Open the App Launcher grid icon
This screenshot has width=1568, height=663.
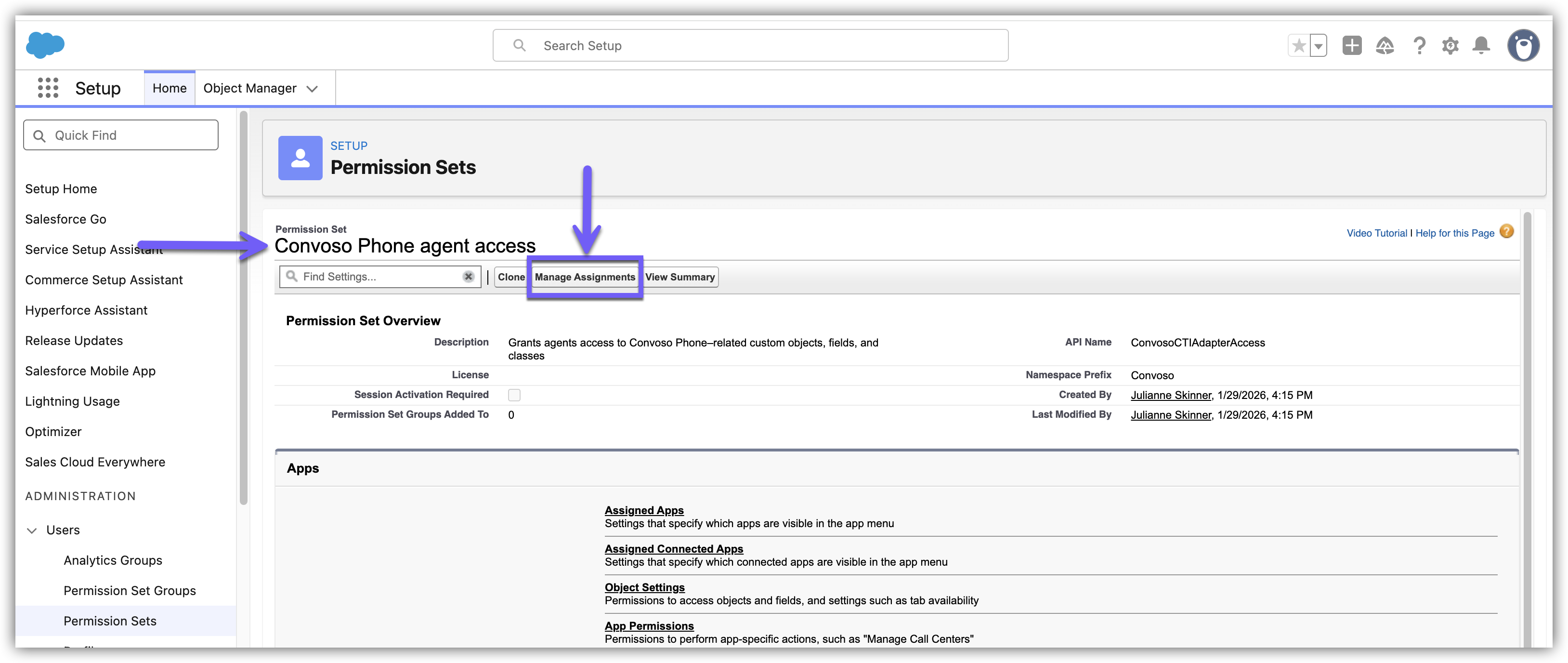point(48,88)
